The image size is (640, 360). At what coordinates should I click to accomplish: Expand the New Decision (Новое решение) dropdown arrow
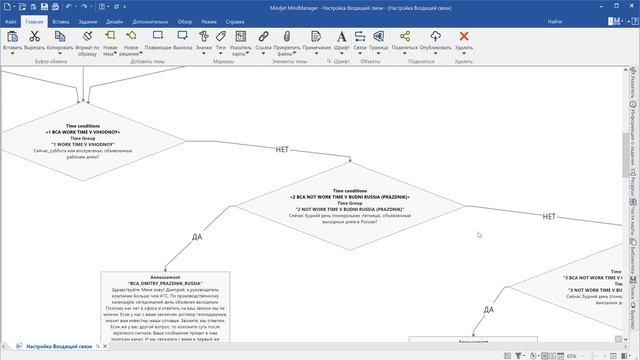141,53
